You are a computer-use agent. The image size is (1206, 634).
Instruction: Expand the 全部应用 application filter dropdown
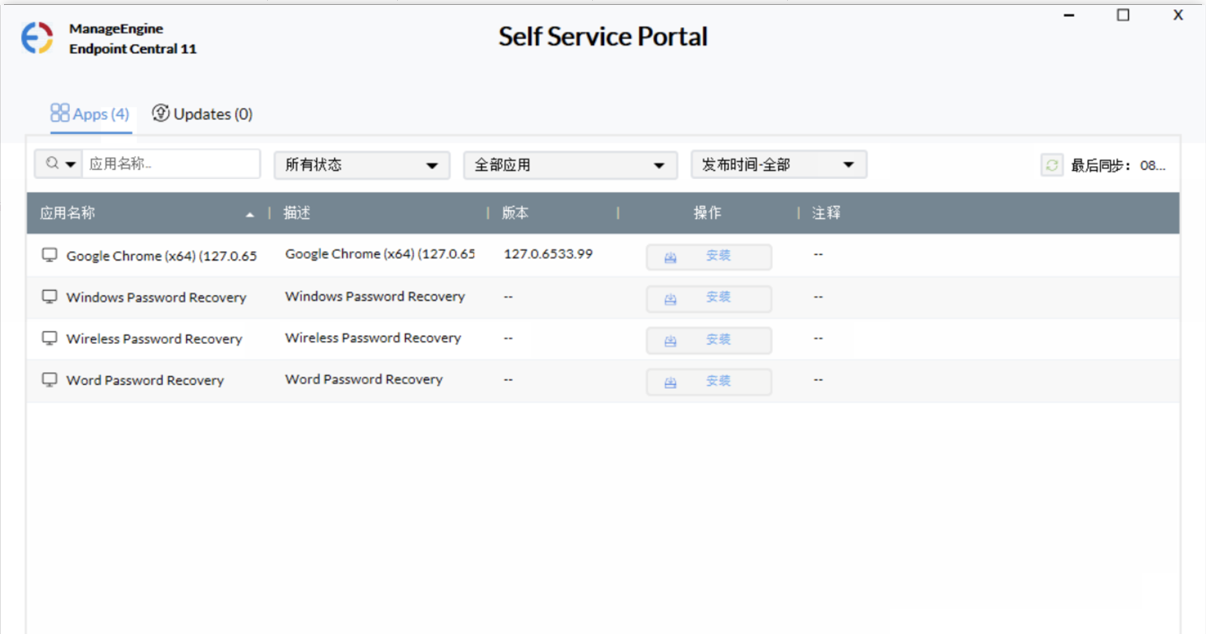click(569, 165)
